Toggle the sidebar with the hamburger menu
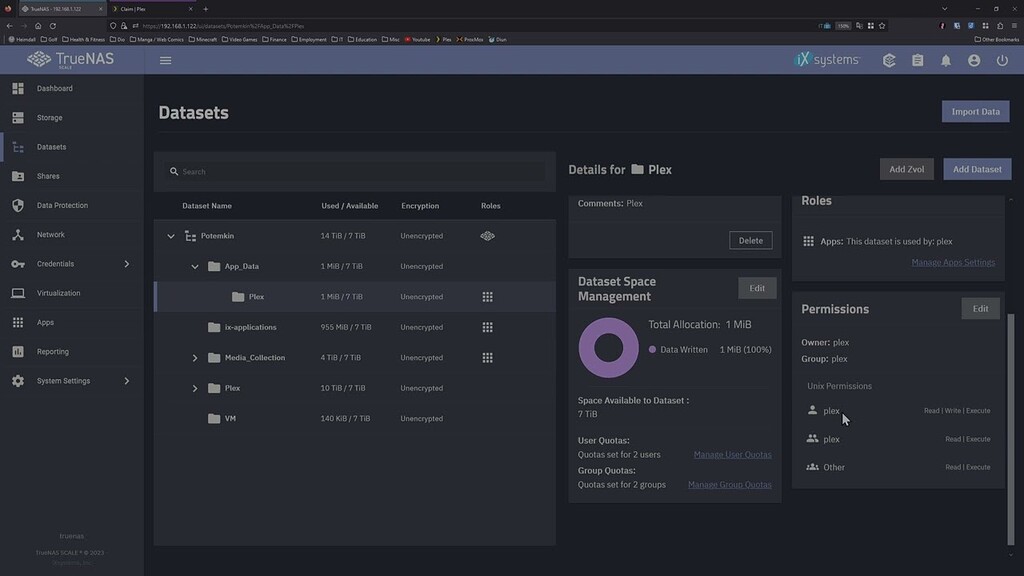Image resolution: width=1024 pixels, height=576 pixels. point(165,60)
